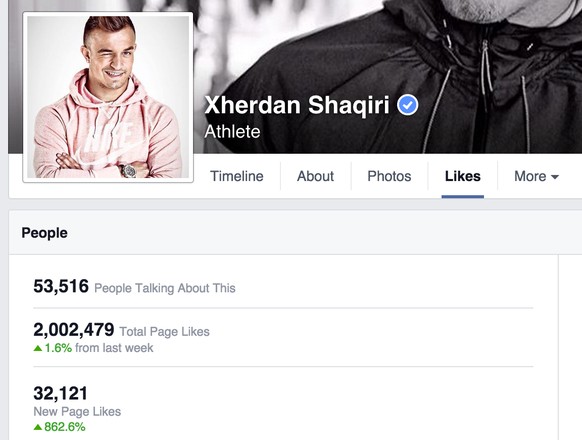This screenshot has height=440, width=582.
Task: Open the Timeline tab
Action: tap(236, 176)
